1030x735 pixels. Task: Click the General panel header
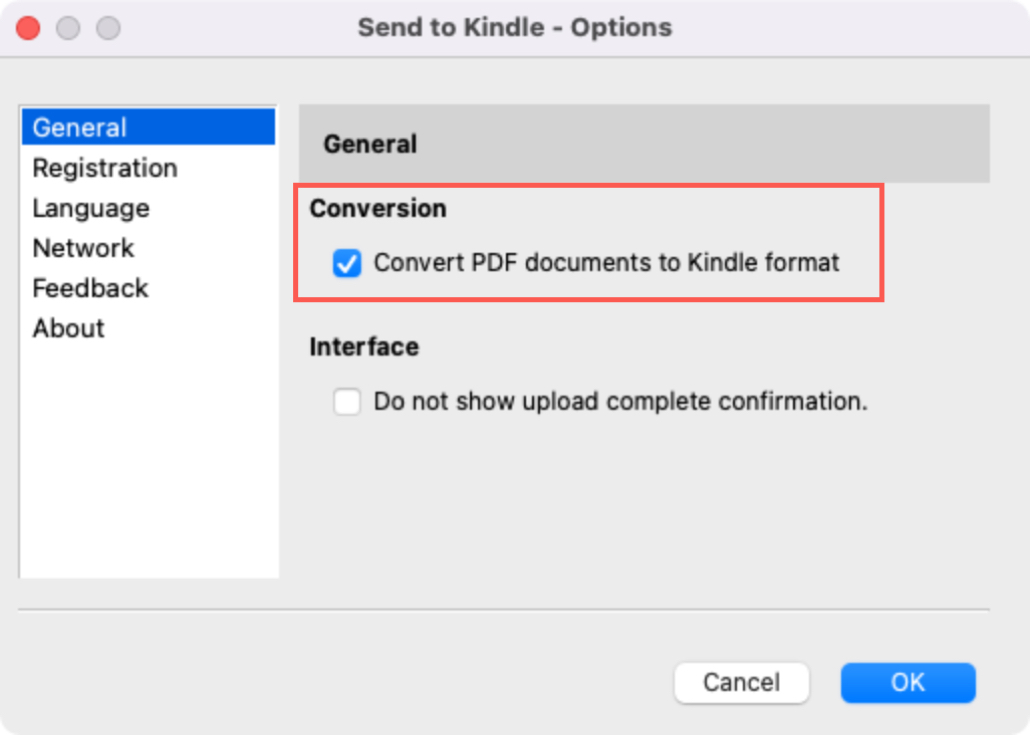click(644, 144)
